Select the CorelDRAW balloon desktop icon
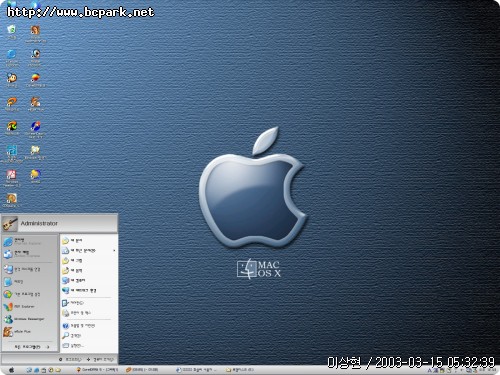 pos(35,80)
